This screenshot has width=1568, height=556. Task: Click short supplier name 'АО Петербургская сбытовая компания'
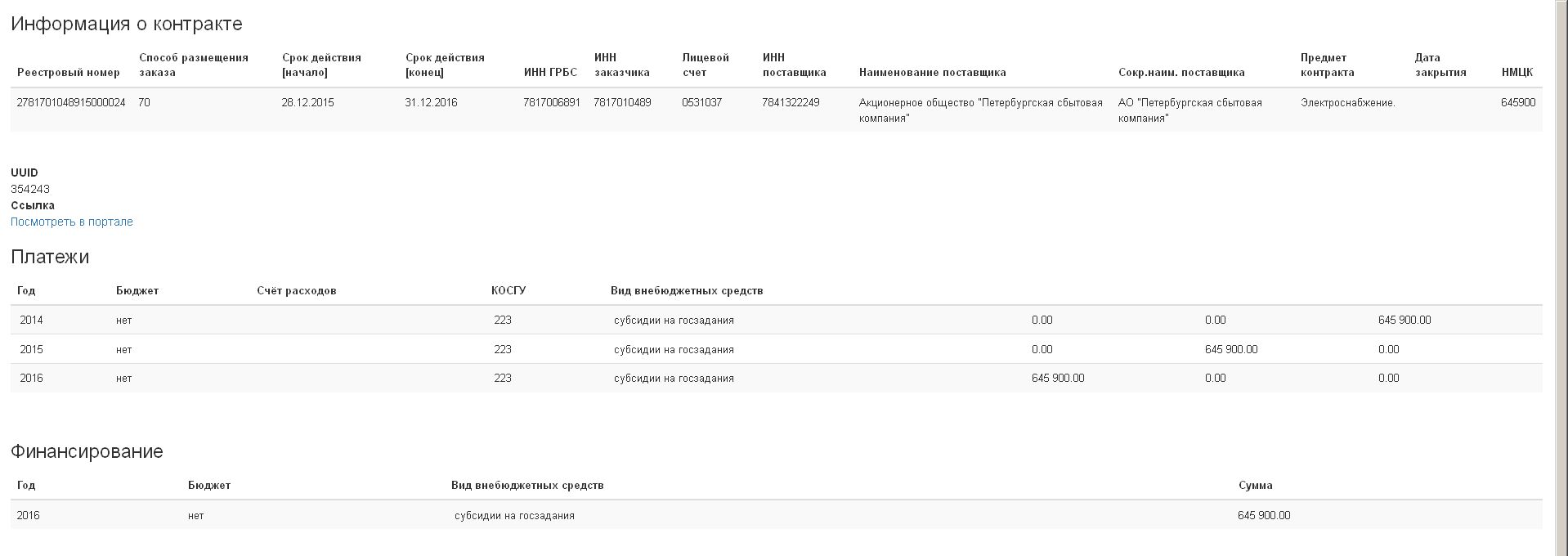point(1190,110)
